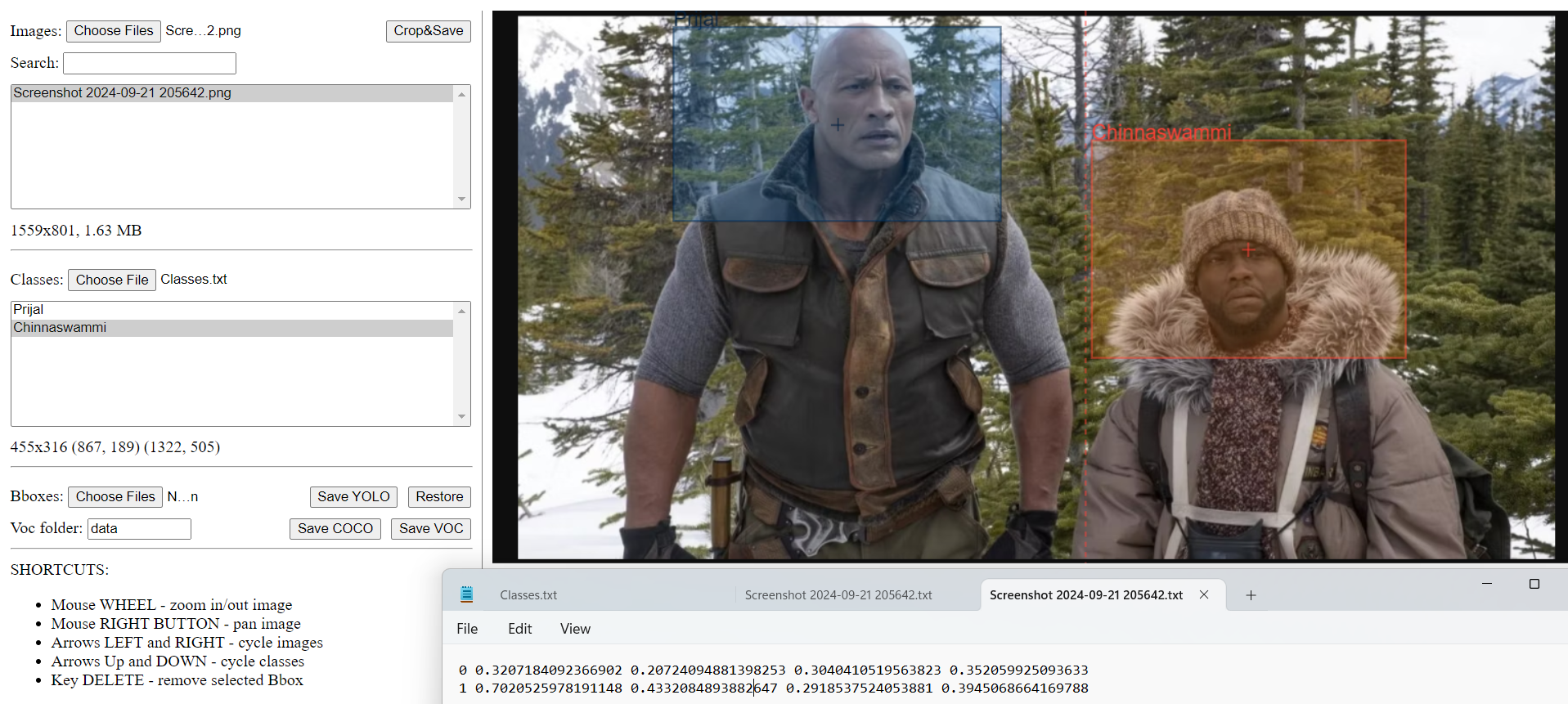Focus the Voc folder input field
The height and width of the screenshot is (704, 1568).
(x=139, y=529)
